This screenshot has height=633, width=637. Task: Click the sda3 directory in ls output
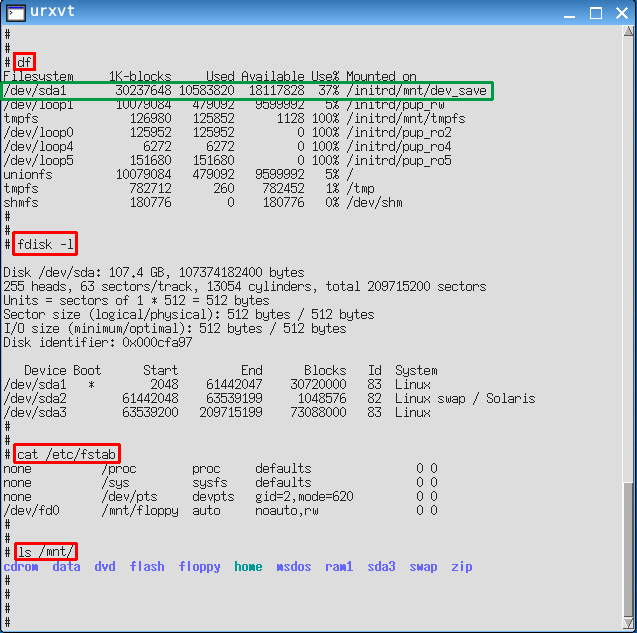point(381,567)
